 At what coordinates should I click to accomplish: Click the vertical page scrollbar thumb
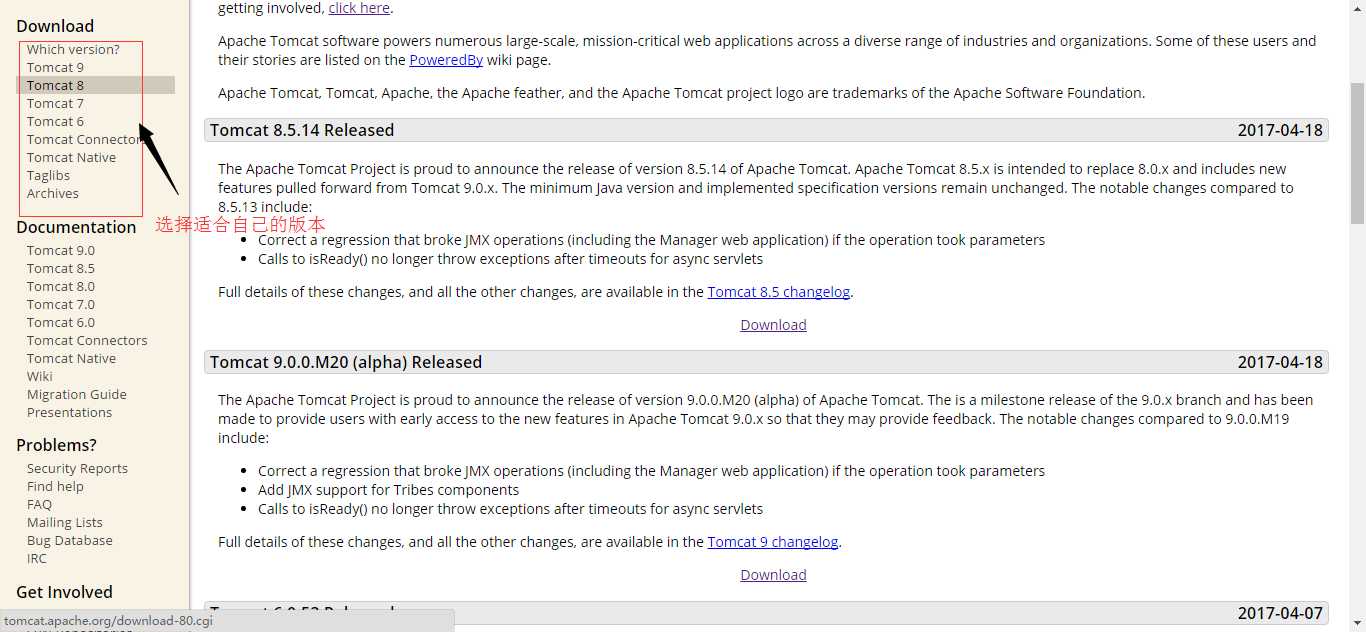(x=1357, y=150)
